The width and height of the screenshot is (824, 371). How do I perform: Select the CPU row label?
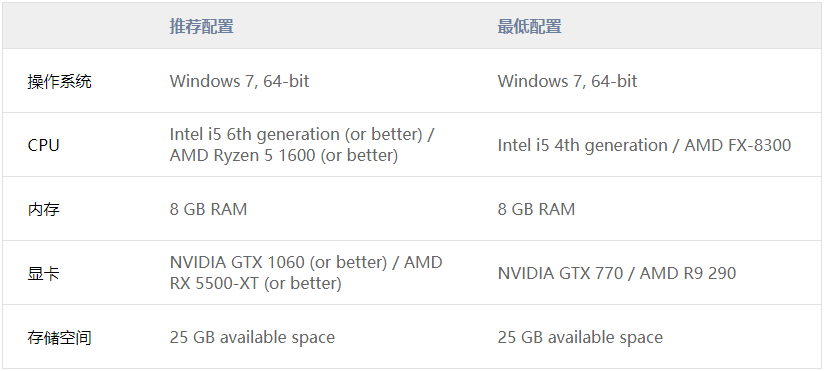(43, 146)
